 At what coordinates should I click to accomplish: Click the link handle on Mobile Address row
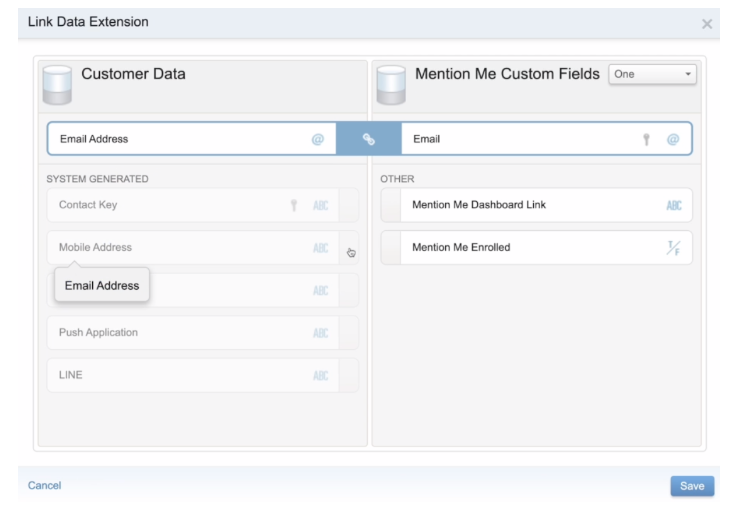pos(349,248)
